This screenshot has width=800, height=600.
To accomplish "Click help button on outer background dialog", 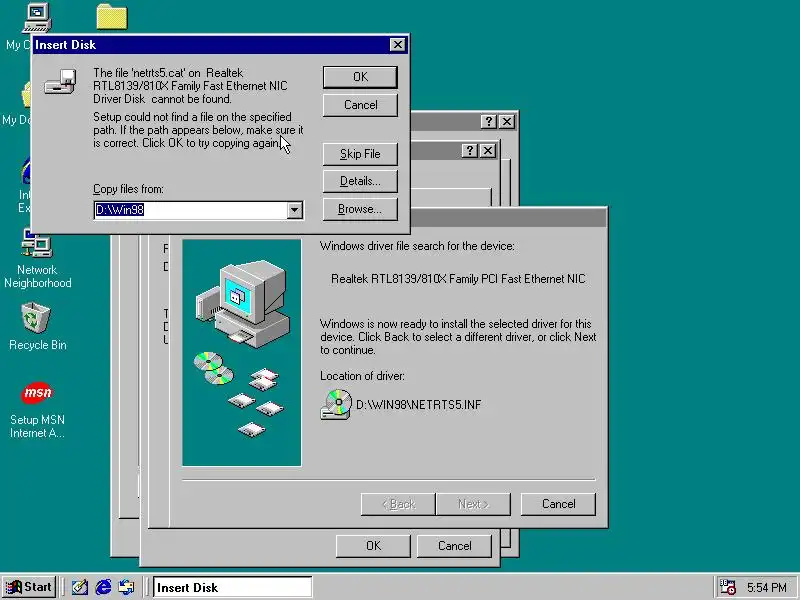I will 488,121.
